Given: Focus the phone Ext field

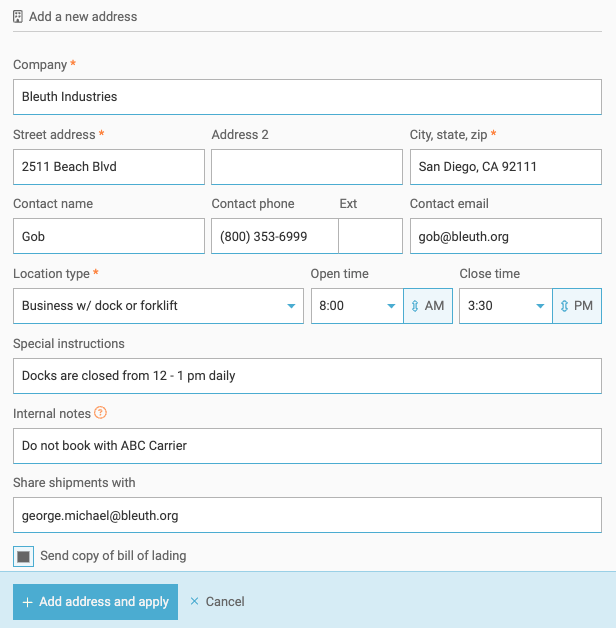Looking at the screenshot, I should [370, 237].
